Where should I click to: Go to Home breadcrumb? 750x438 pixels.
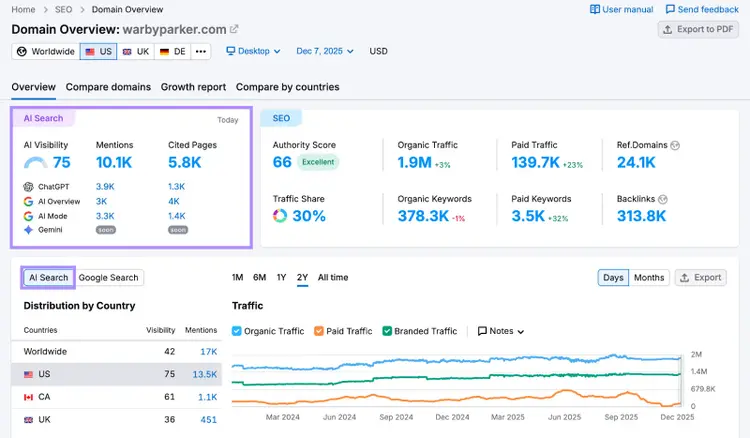[23, 10]
